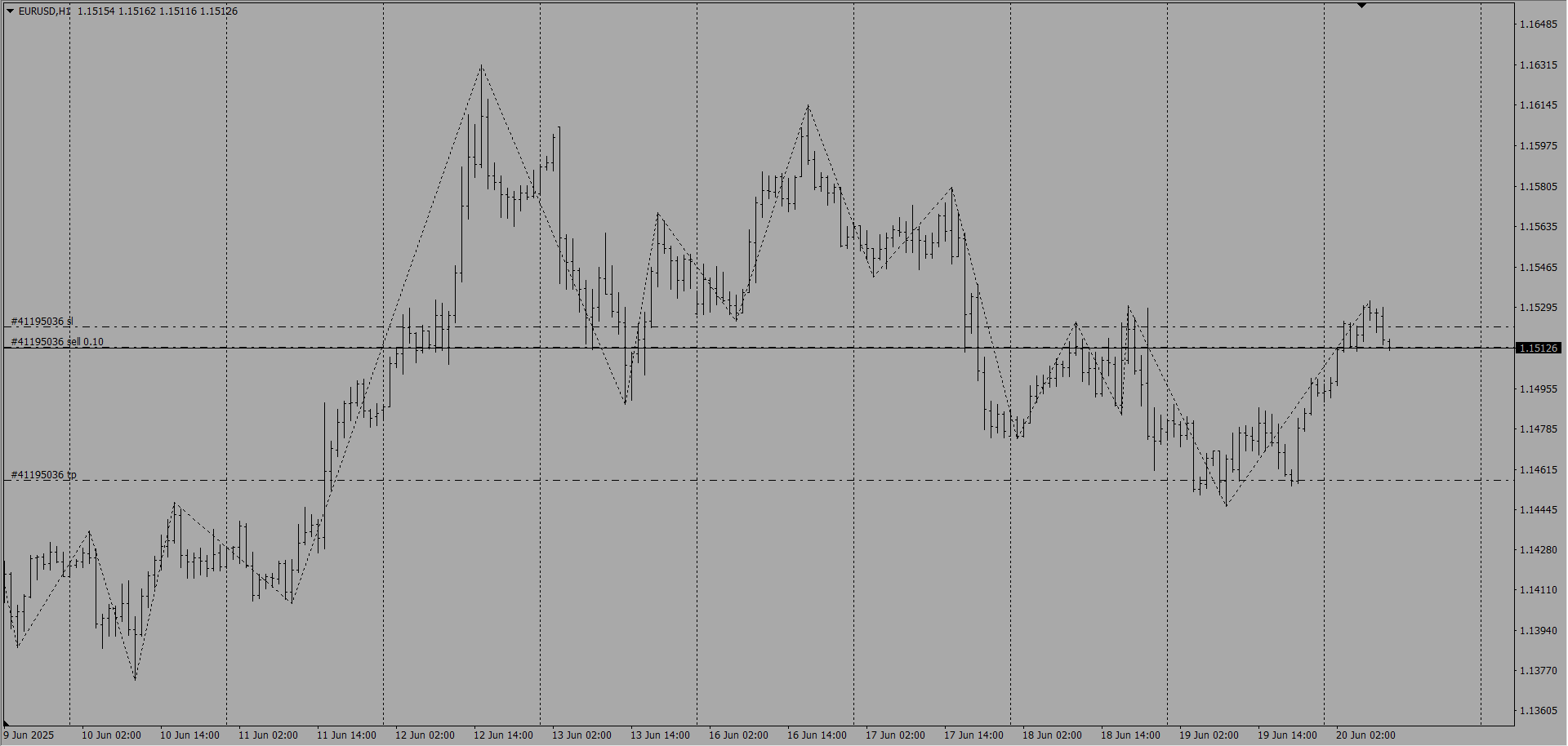The image size is (1568, 746).
Task: Click the 1.15975 price scale label
Action: click(1538, 146)
